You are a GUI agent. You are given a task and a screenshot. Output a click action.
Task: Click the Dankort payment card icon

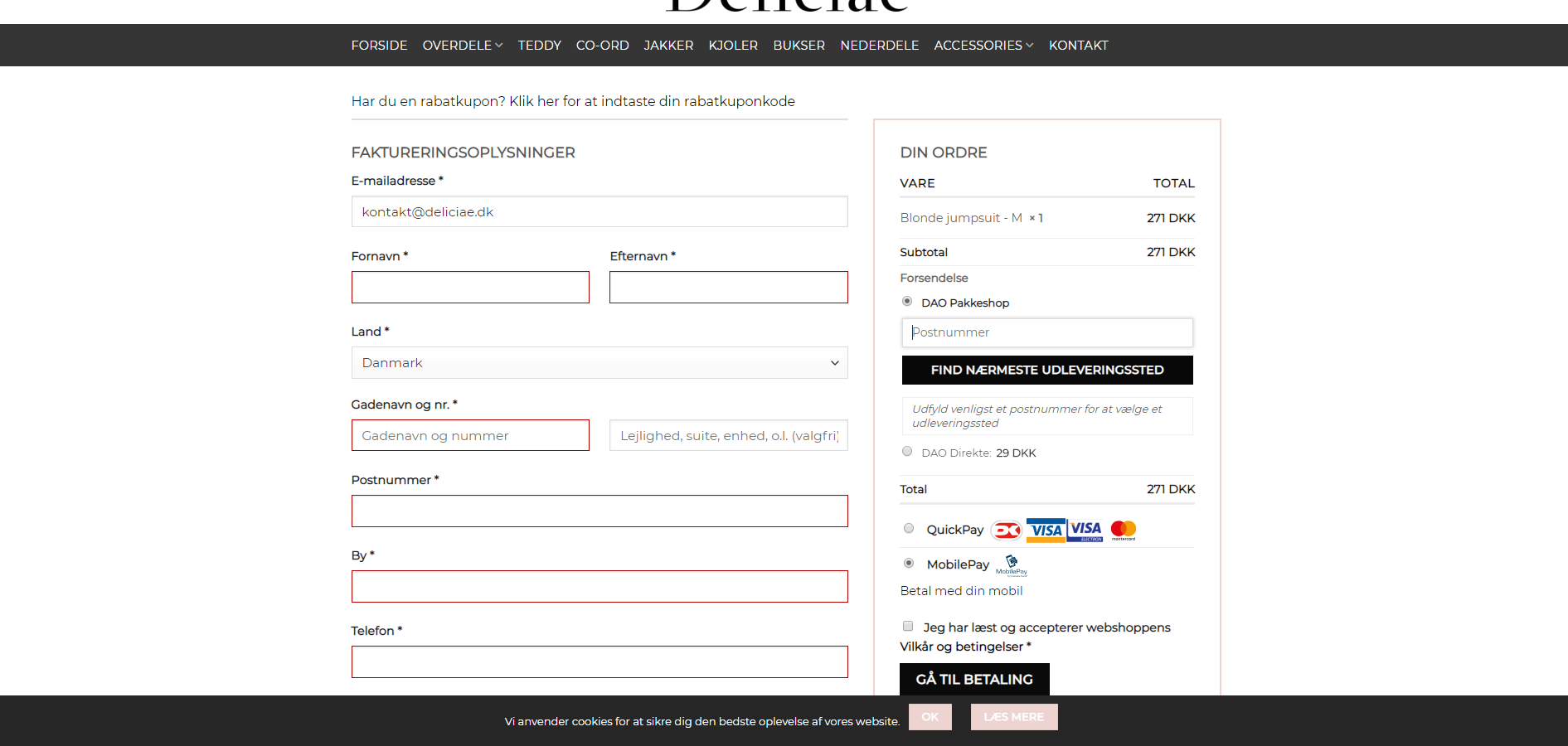click(x=1007, y=530)
